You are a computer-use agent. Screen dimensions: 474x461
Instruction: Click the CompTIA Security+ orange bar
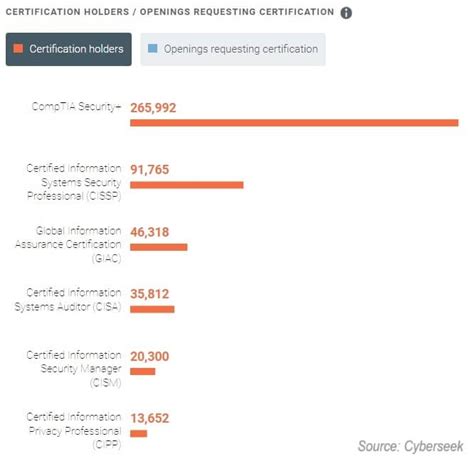click(x=294, y=123)
